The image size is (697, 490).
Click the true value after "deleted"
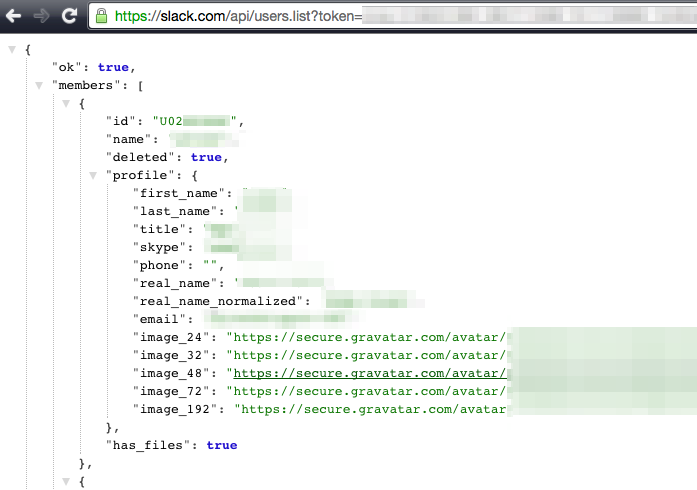(x=206, y=157)
